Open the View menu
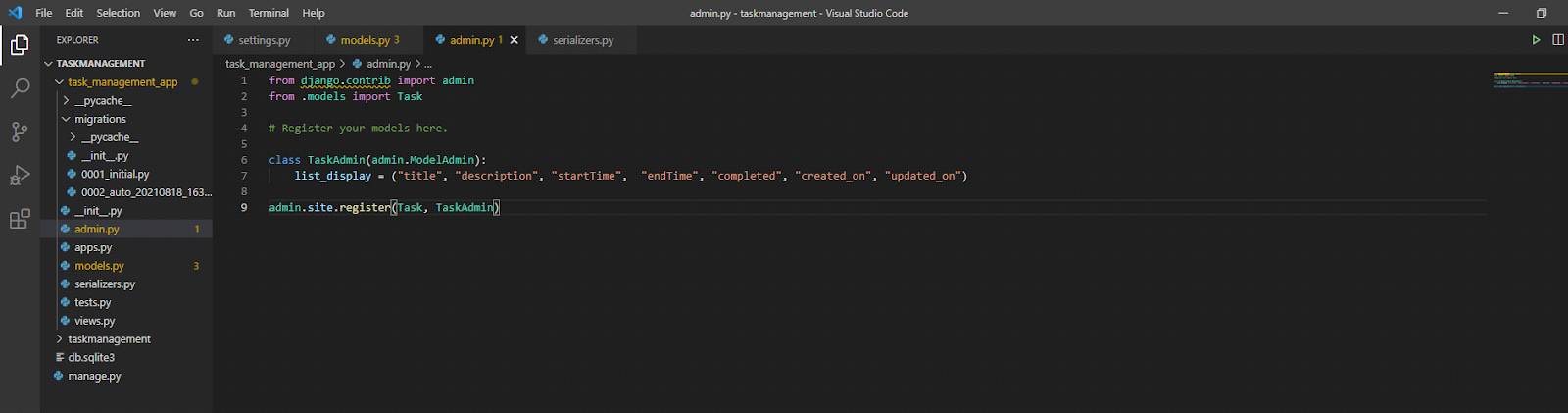The image size is (1568, 413). (165, 13)
